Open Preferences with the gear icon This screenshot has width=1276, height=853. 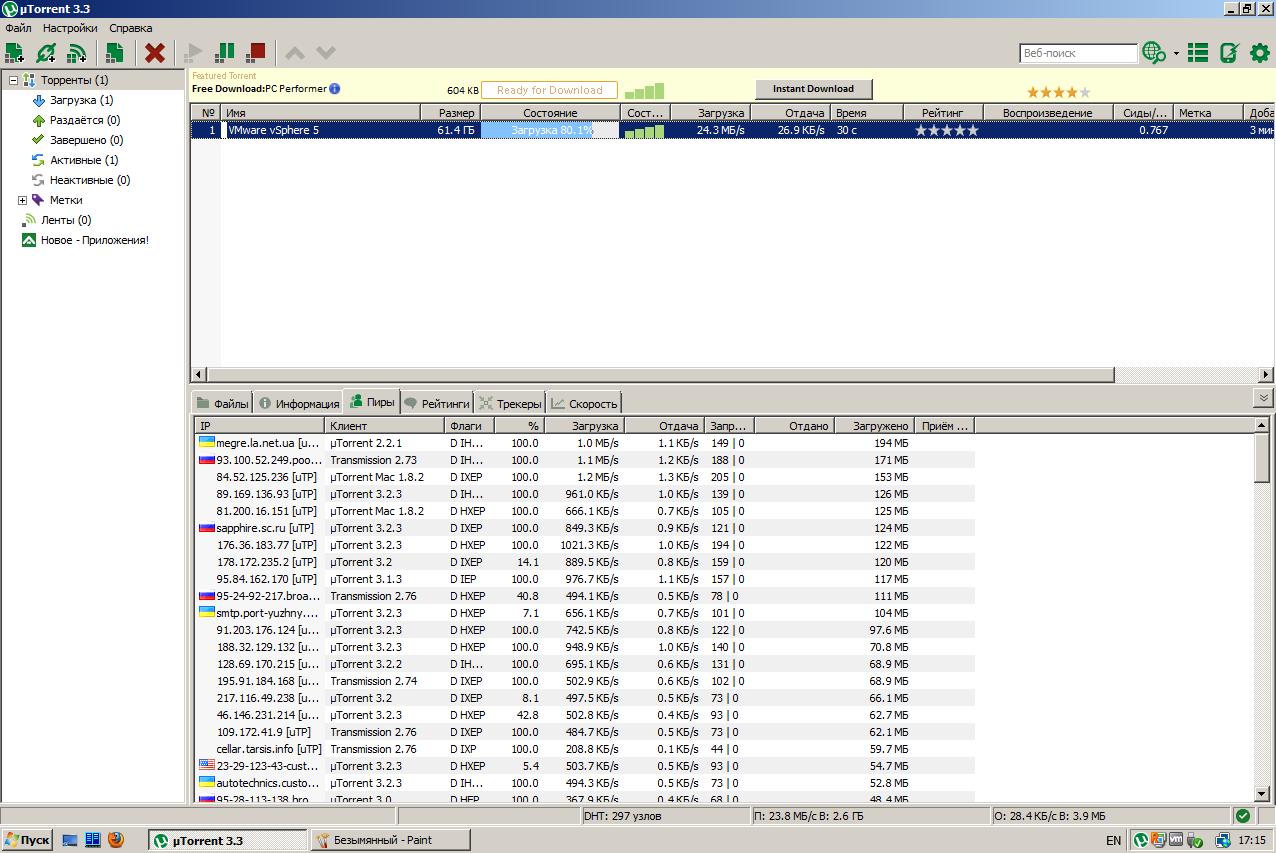1259,53
